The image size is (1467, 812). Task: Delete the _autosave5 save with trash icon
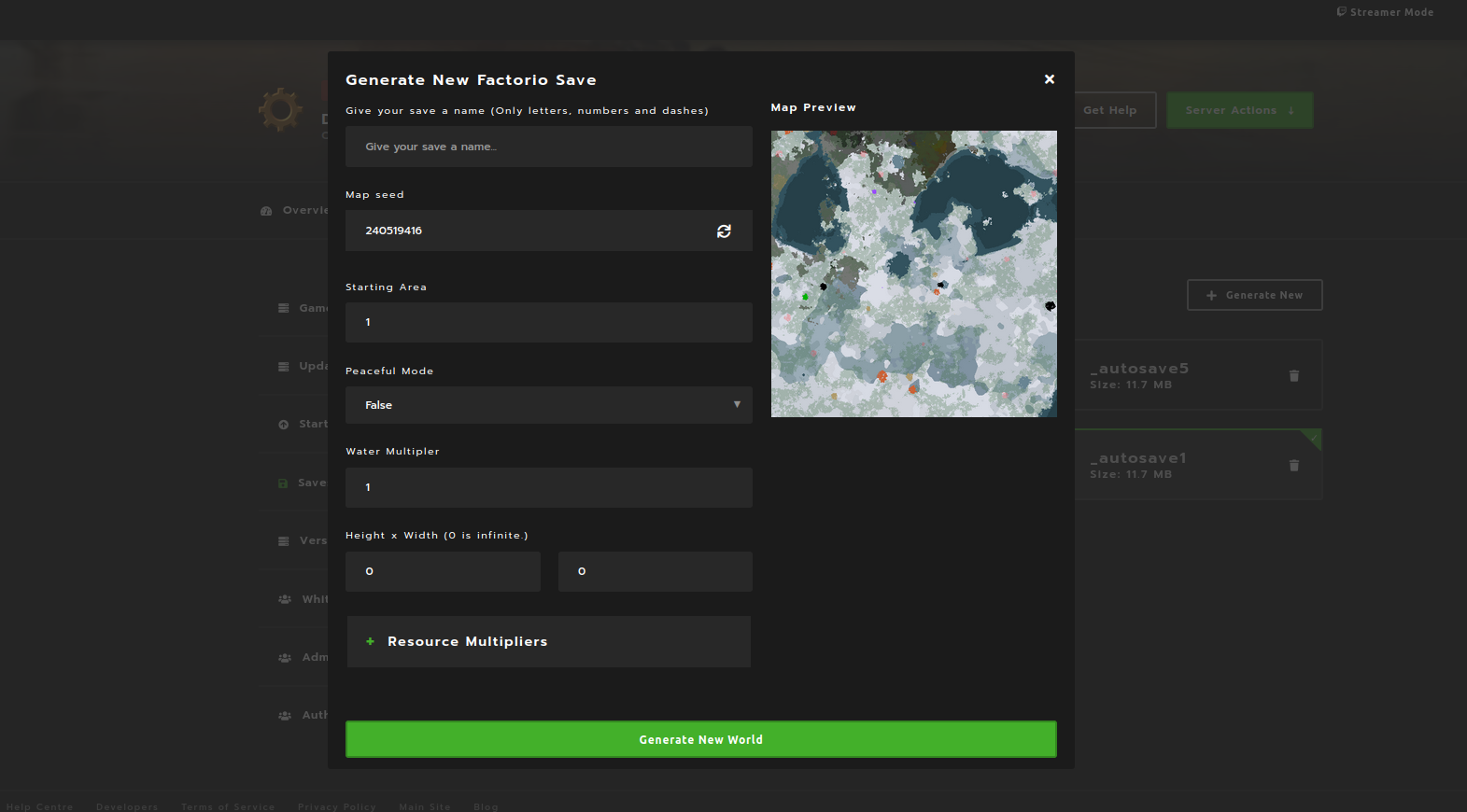pos(1294,375)
